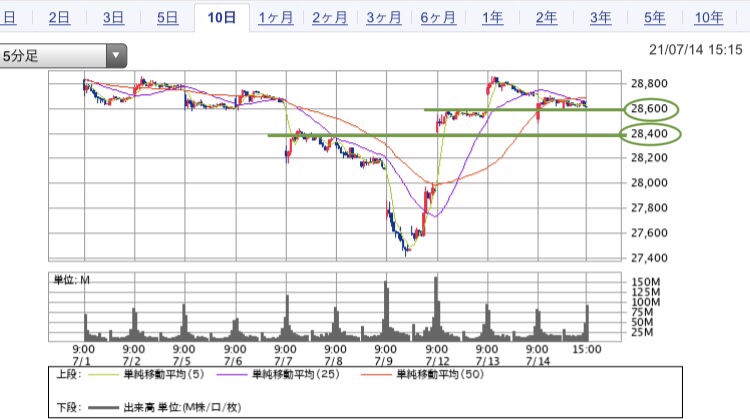Click the 7/8 date axis label

point(333,361)
